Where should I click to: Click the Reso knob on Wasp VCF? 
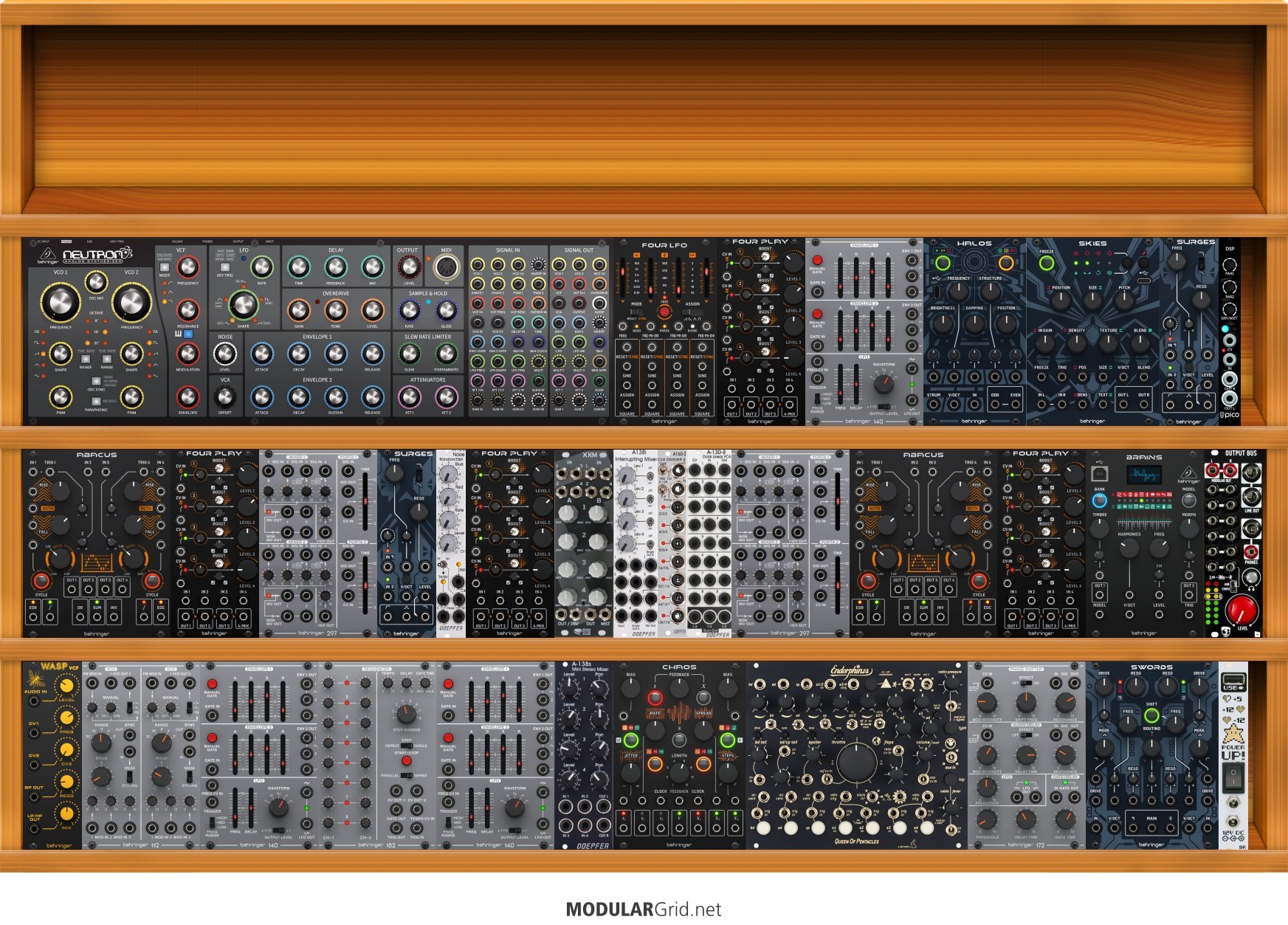(x=66, y=781)
